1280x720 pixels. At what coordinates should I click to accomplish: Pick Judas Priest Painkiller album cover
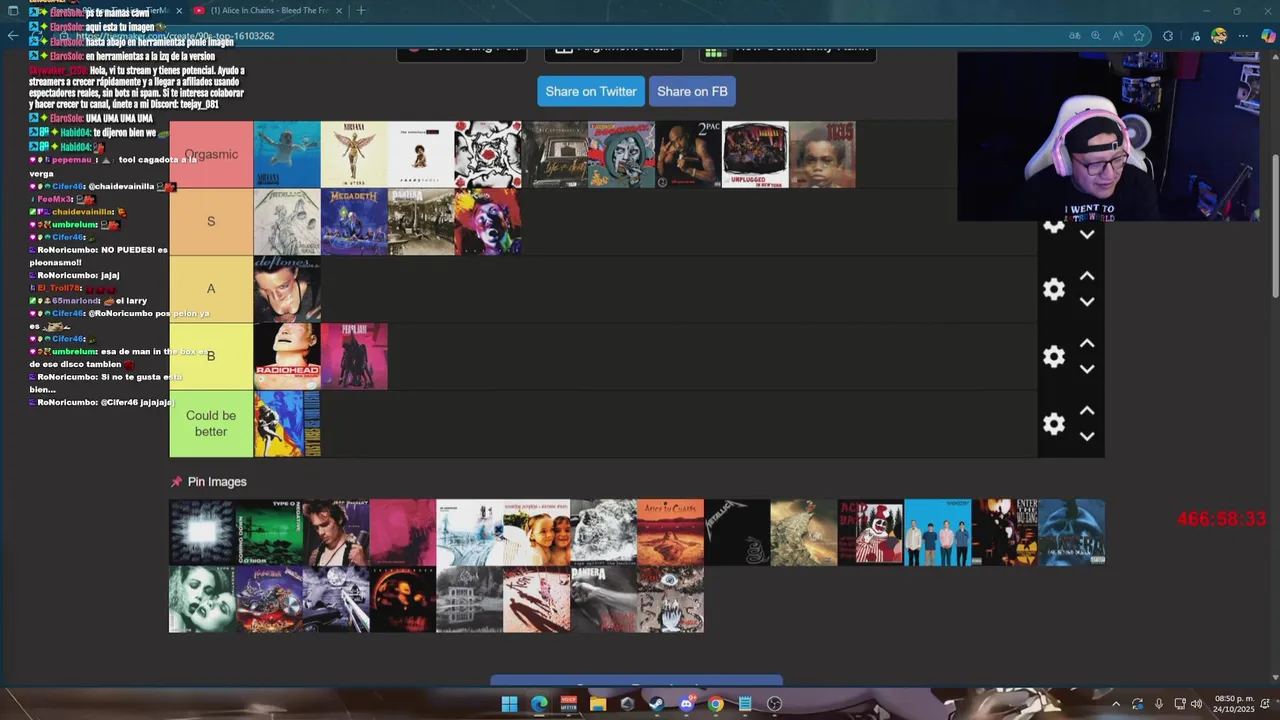pyautogui.click(x=269, y=600)
